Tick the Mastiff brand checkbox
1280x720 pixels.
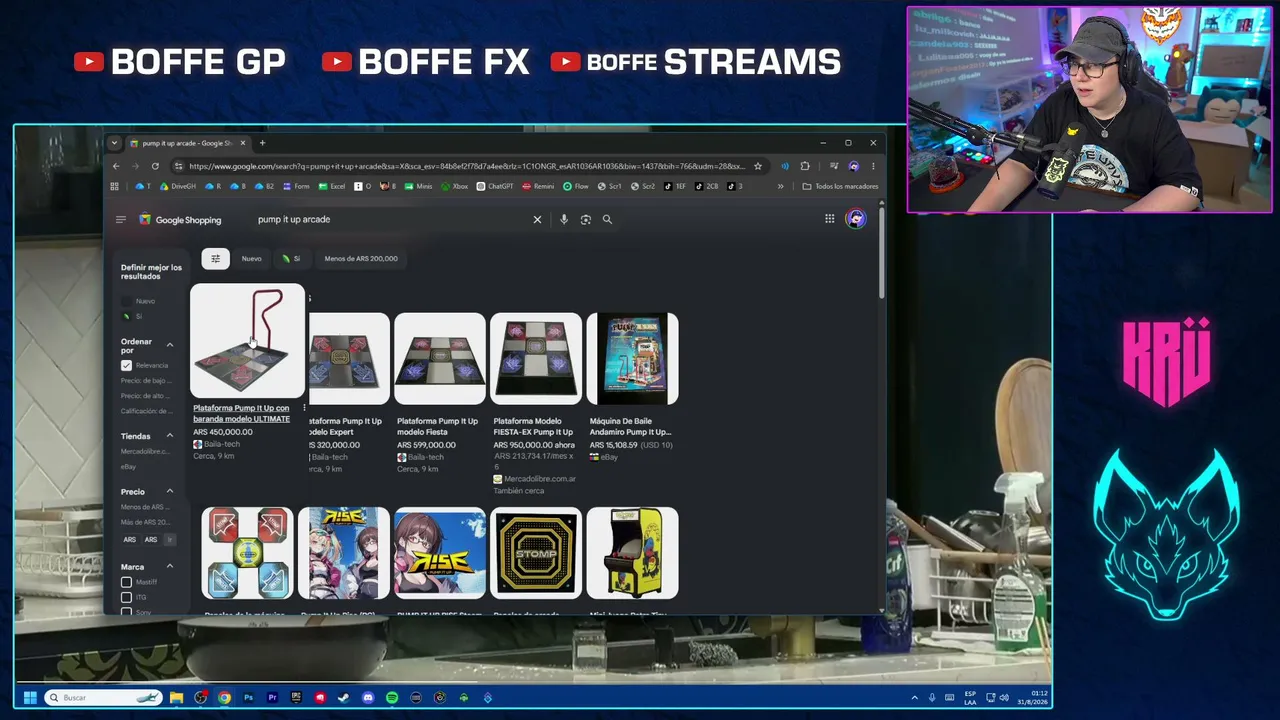click(x=126, y=582)
